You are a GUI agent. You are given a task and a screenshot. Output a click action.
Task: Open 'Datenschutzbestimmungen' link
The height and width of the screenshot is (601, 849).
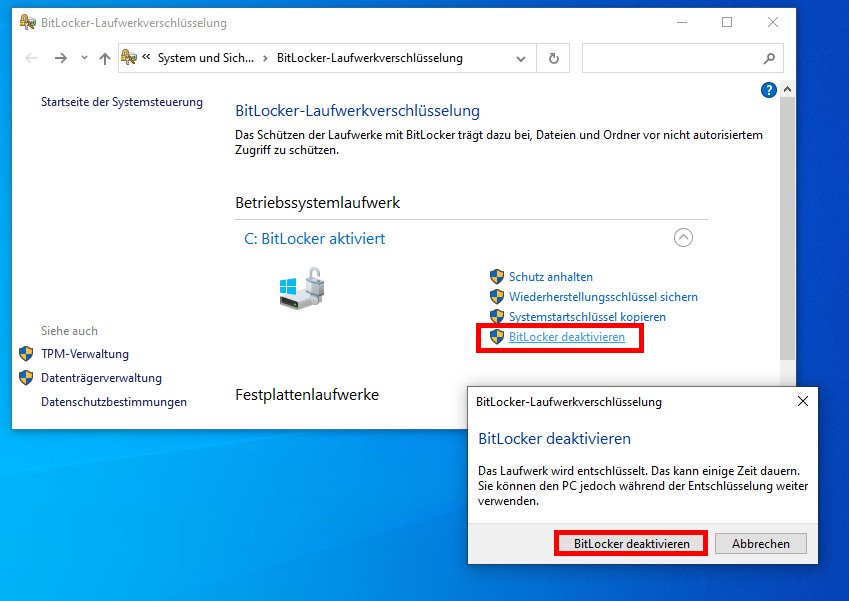click(x=114, y=402)
